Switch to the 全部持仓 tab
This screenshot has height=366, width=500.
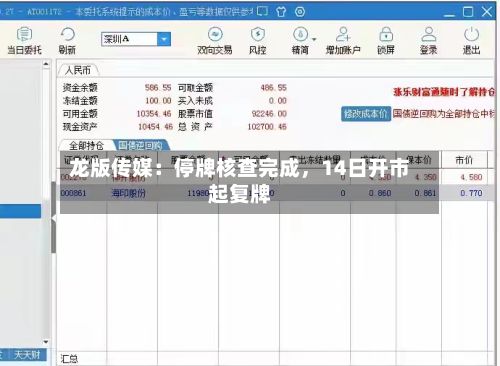tap(86, 145)
